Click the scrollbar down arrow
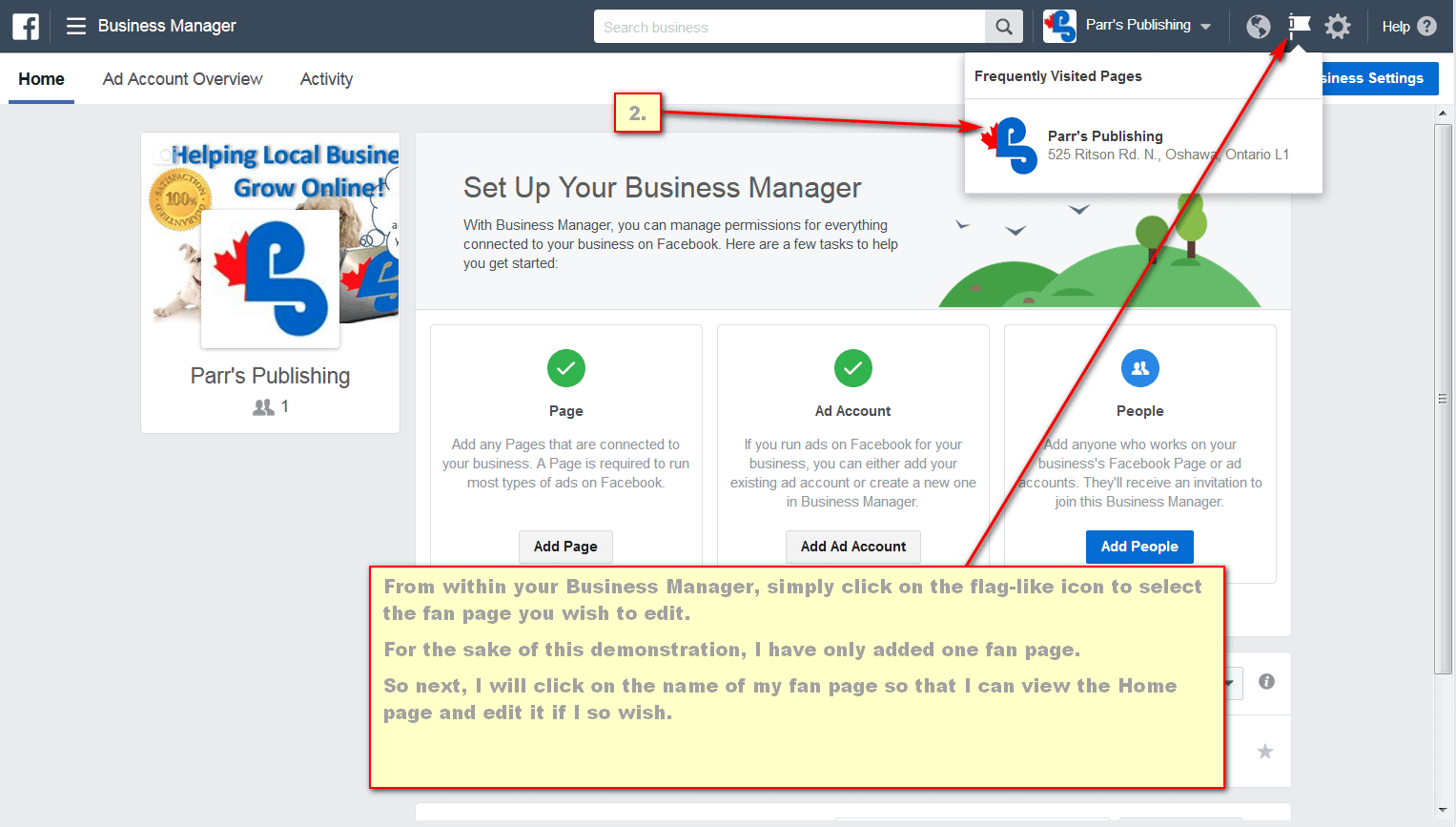Screen dimensions: 1456x827 tap(1443, 811)
